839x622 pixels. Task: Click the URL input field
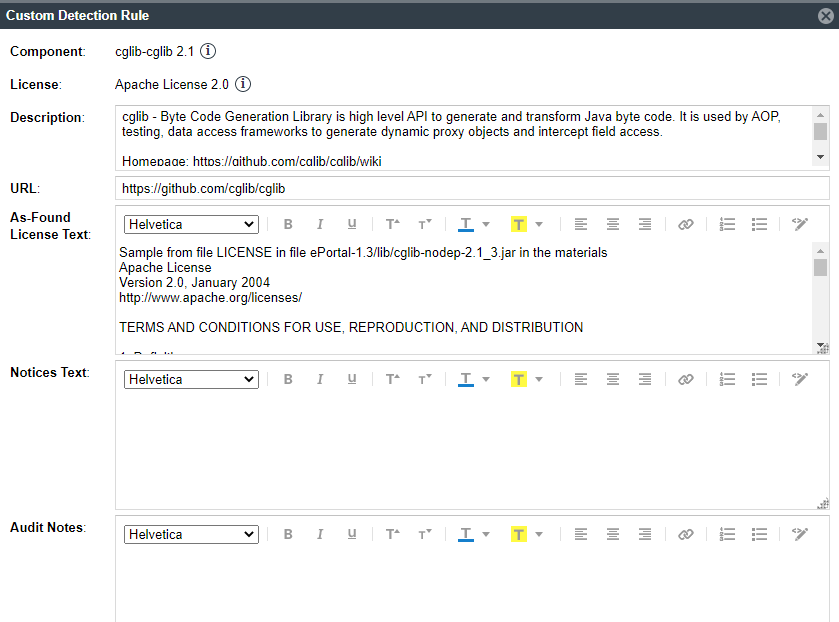click(x=472, y=188)
